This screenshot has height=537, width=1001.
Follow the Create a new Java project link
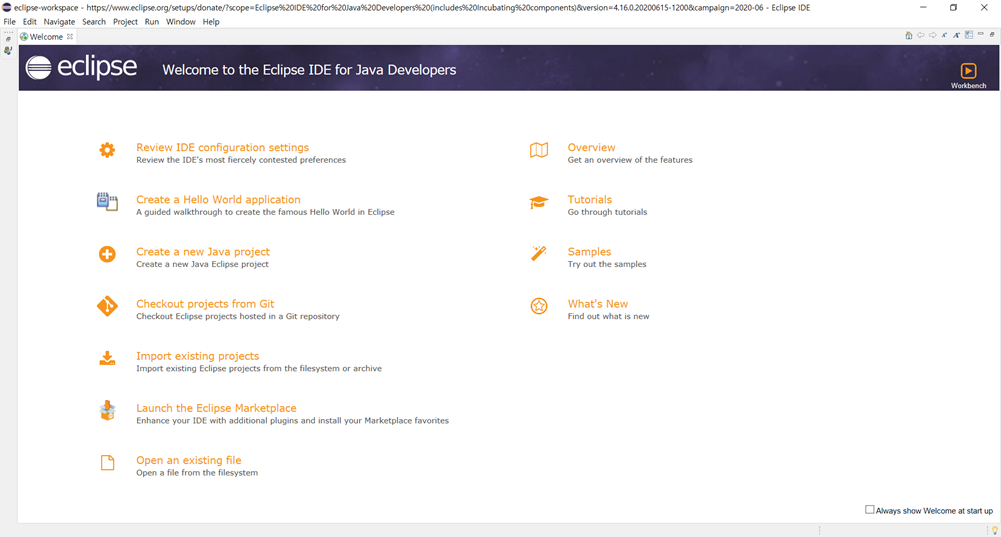[203, 252]
